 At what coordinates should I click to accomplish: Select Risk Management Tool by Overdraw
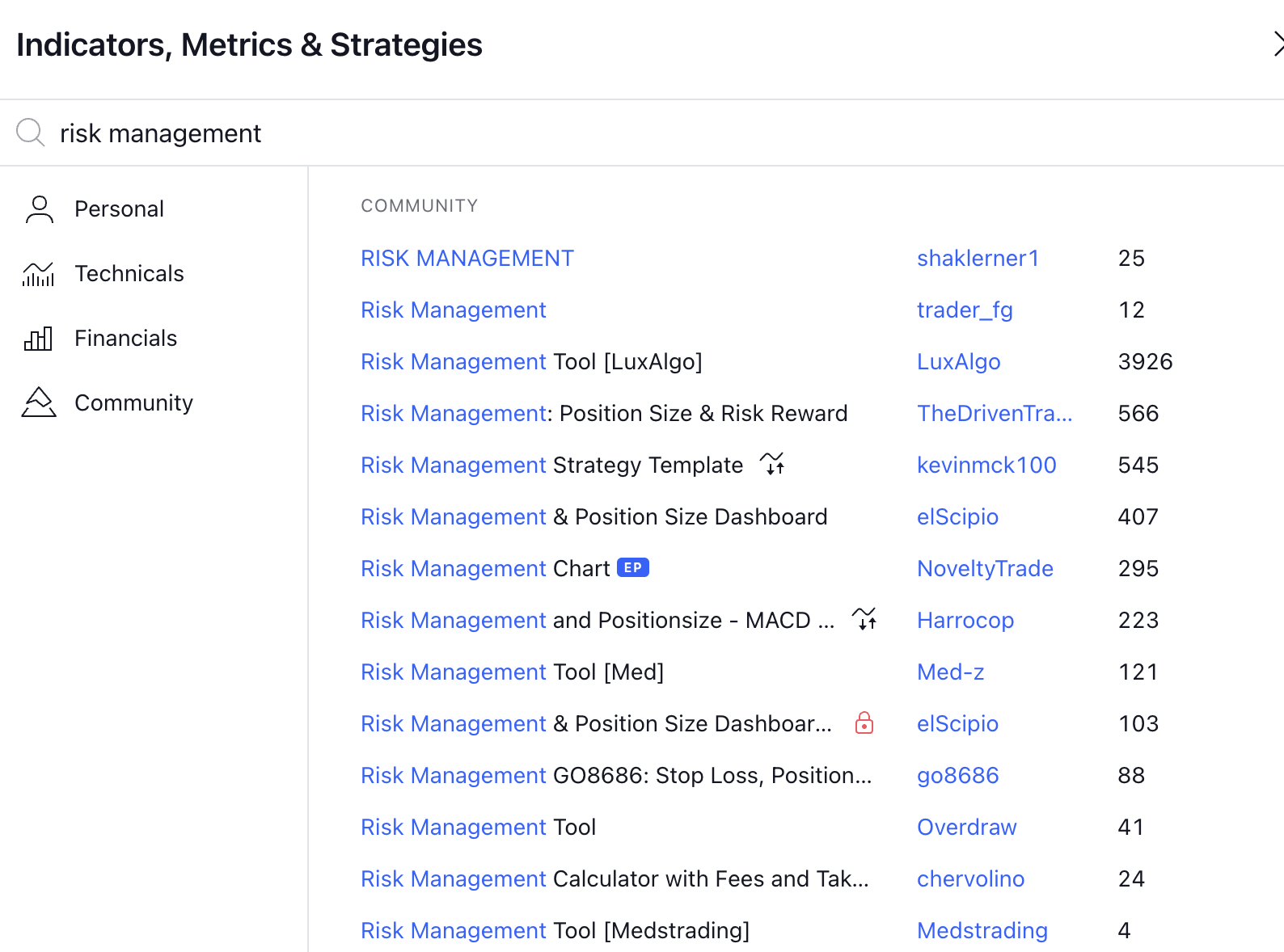(x=478, y=827)
